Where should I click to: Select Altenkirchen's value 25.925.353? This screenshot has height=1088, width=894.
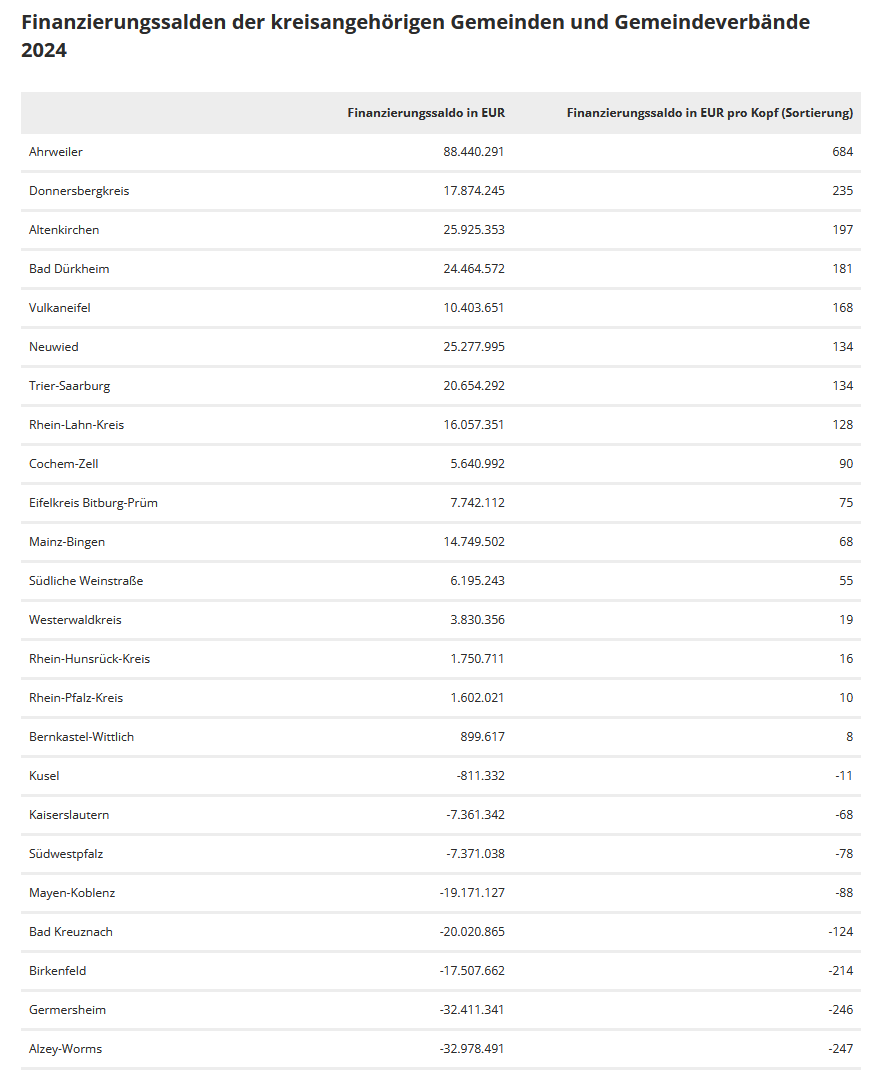[x=473, y=230]
